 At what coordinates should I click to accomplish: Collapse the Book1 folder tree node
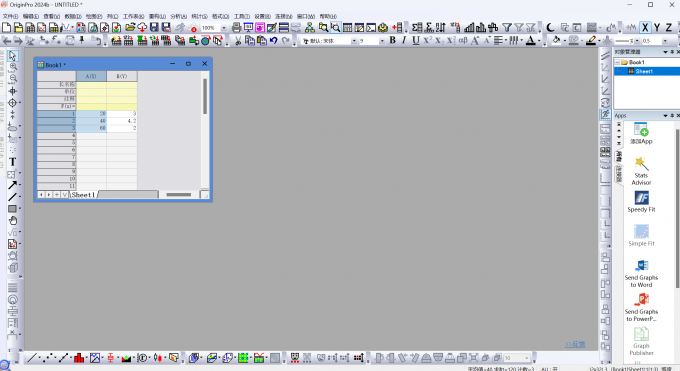click(618, 62)
